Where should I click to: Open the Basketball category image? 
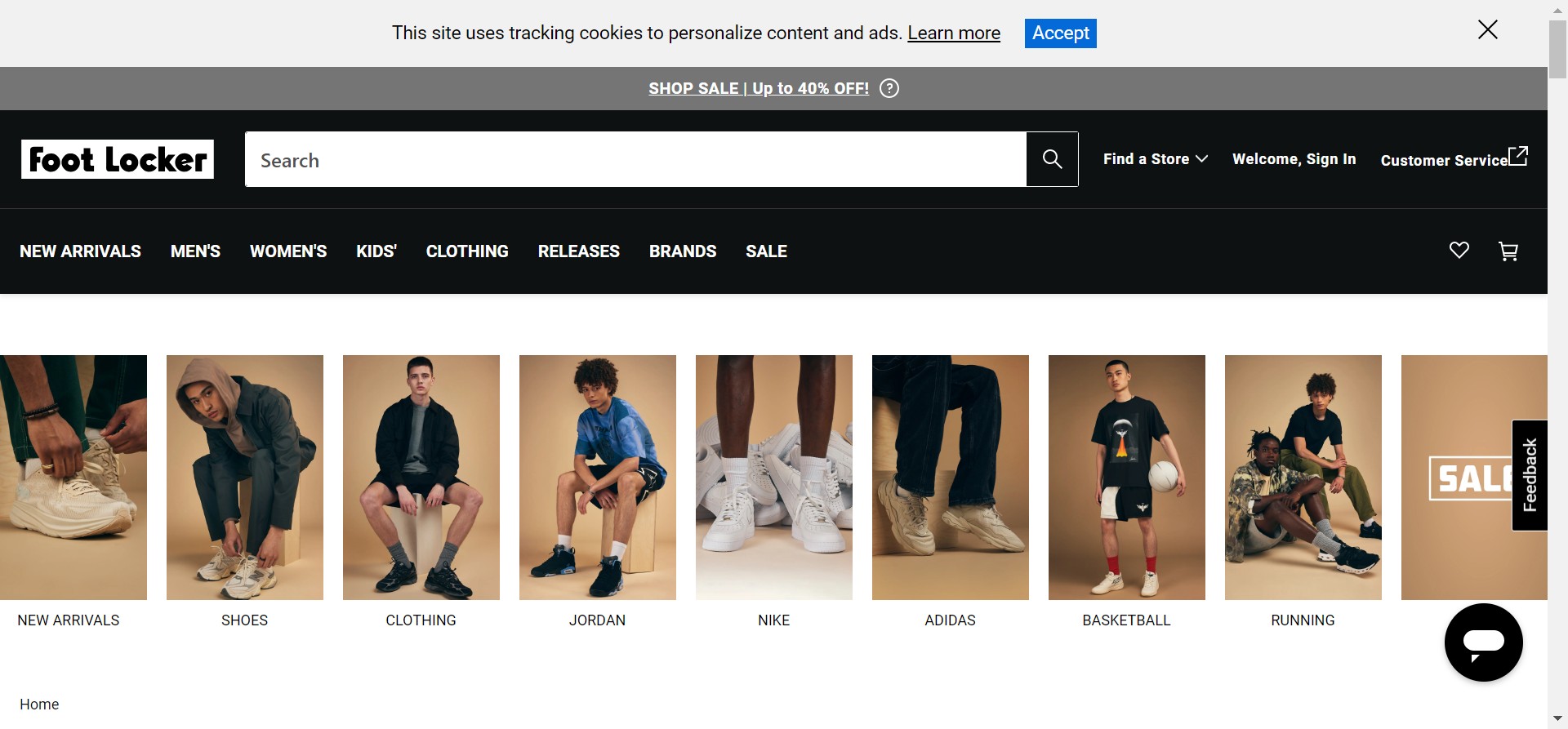click(x=1126, y=478)
